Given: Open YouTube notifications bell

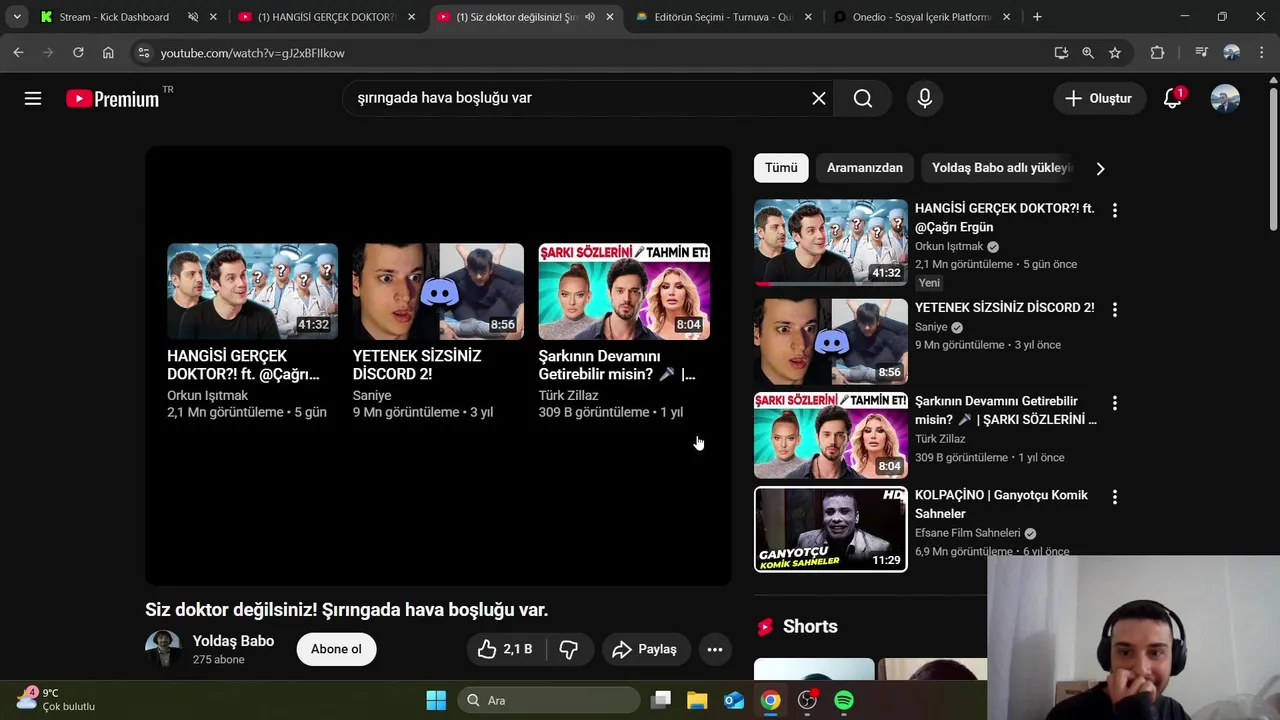Looking at the screenshot, I should [1173, 98].
